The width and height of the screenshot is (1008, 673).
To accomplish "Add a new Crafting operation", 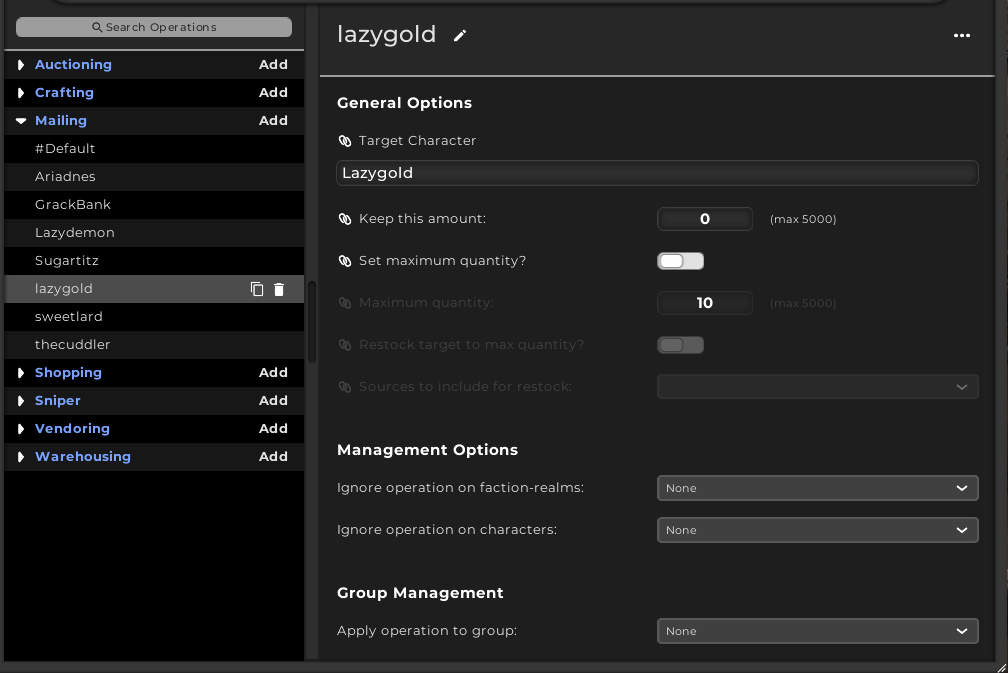I will tap(273, 93).
